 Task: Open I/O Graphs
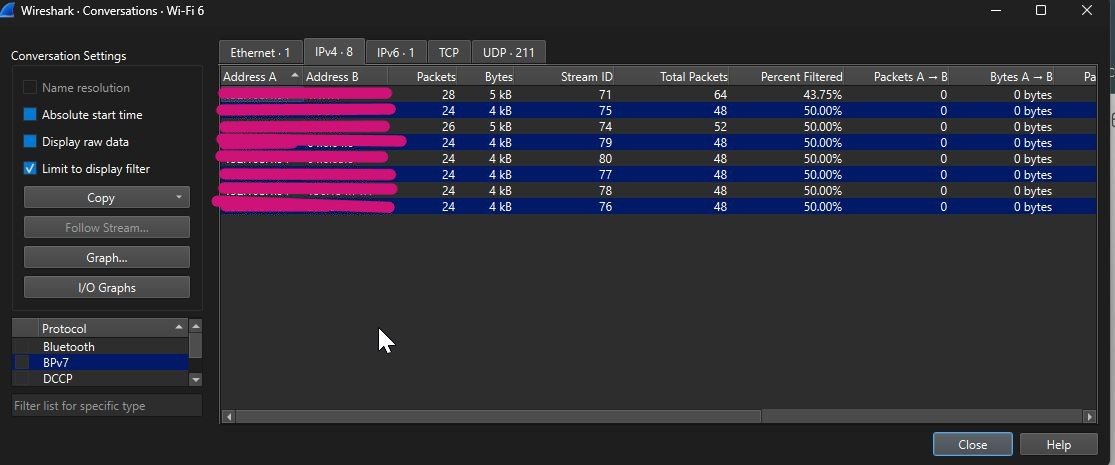point(107,287)
